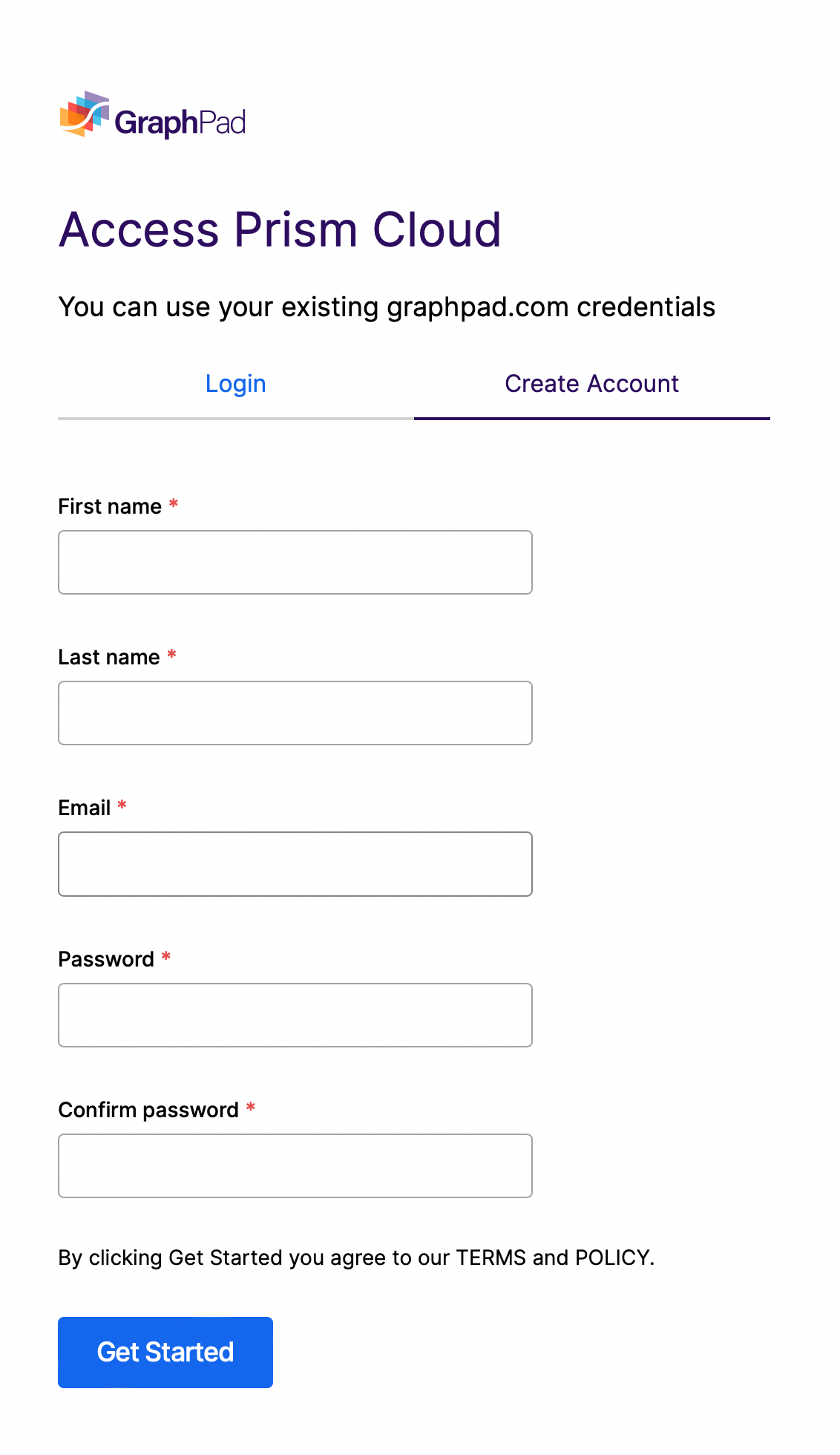The width and height of the screenshot is (840, 1455).
Task: Click the First name label
Action: [x=110, y=506]
